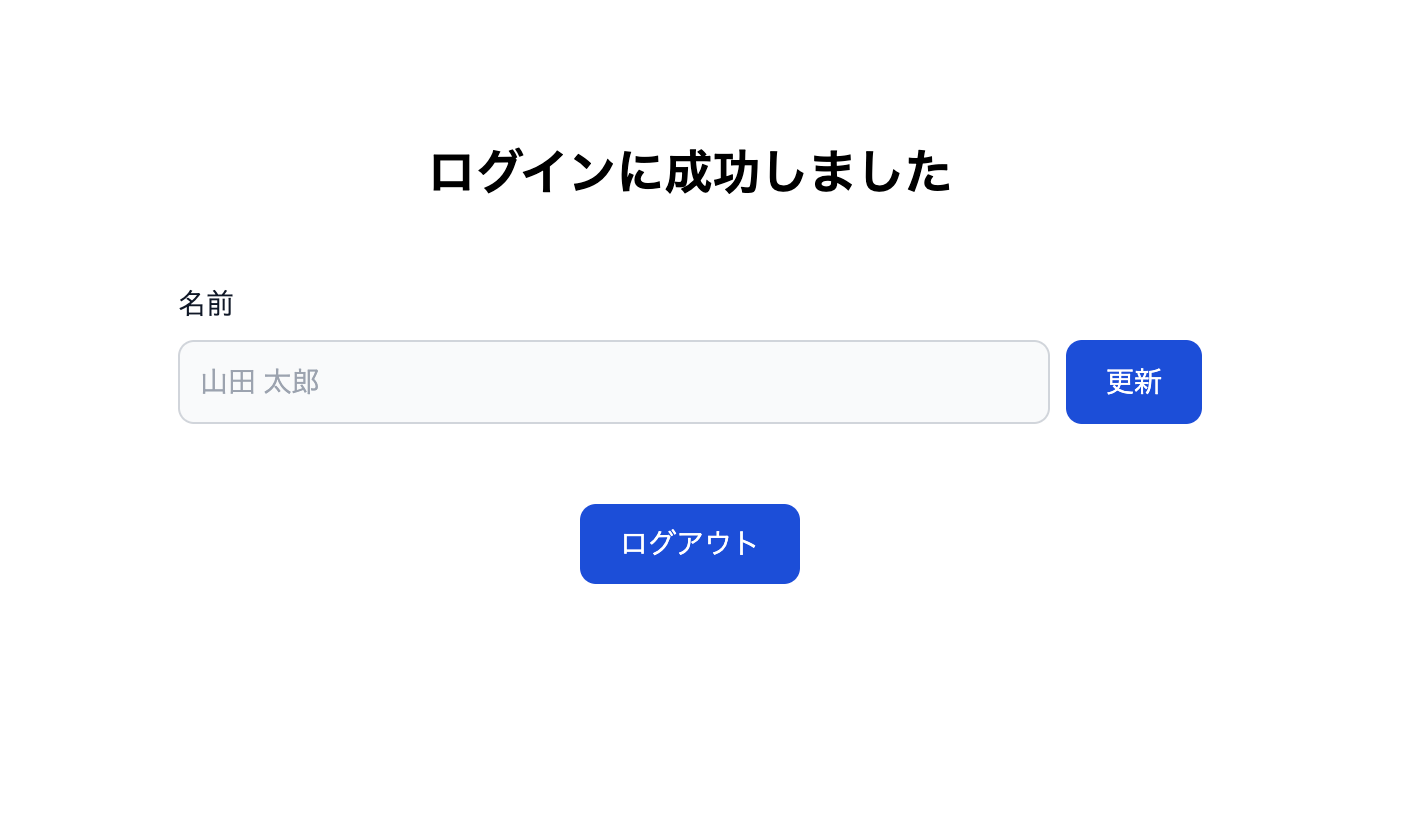Select the name entry box
Screen dimensions: 1426x816
(613, 382)
